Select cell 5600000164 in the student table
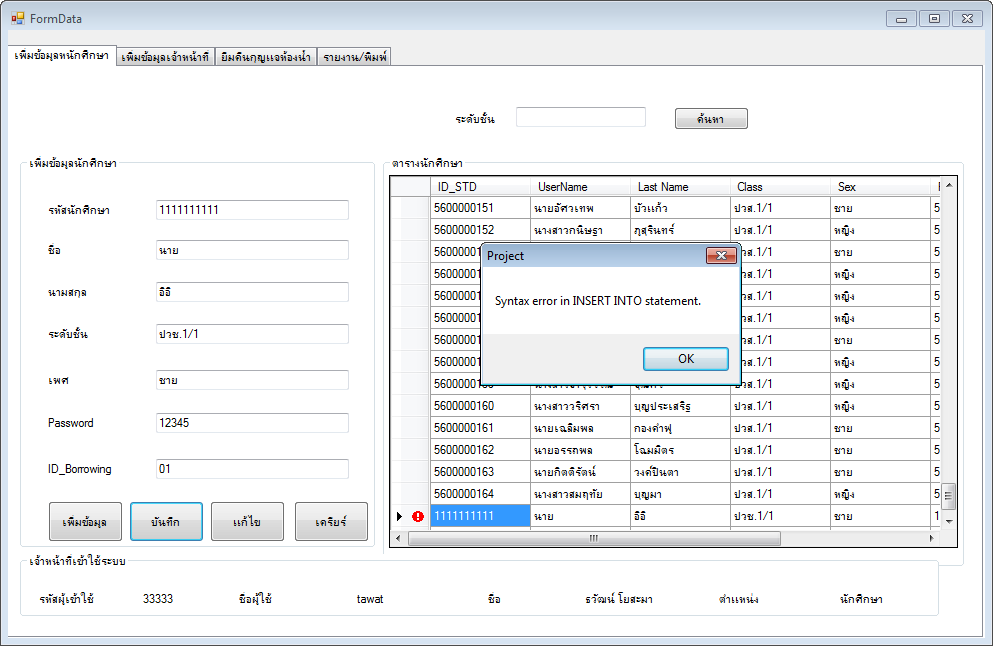993x646 pixels. pyautogui.click(x=481, y=494)
